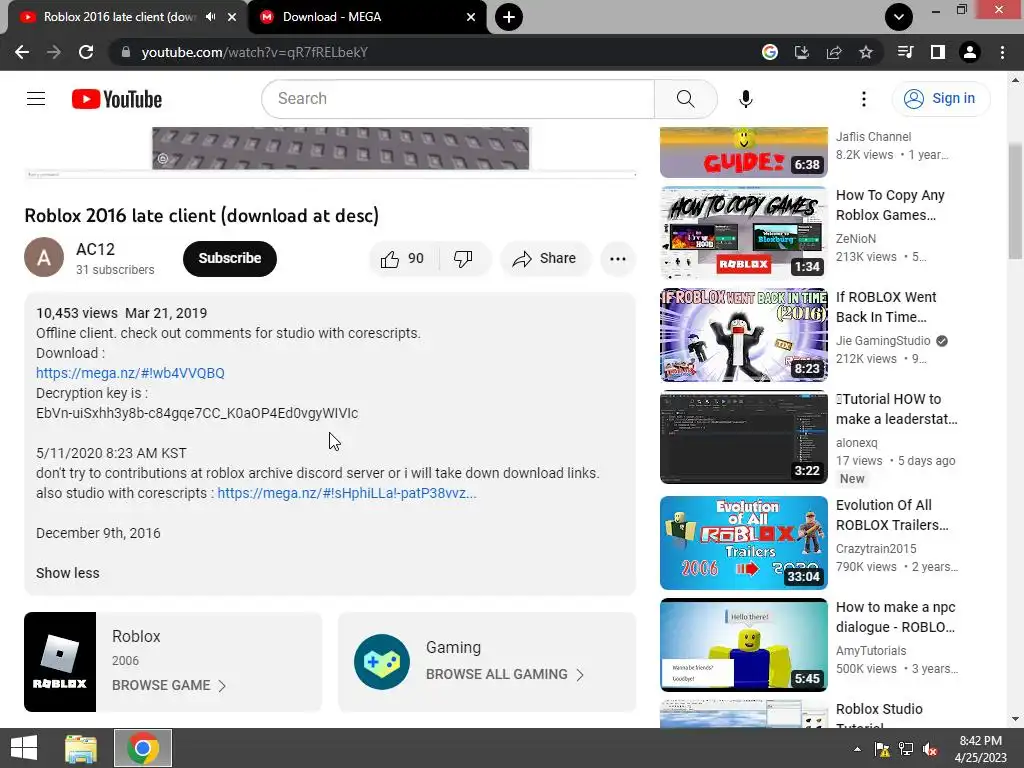Click into the YouTube Search field

458,99
